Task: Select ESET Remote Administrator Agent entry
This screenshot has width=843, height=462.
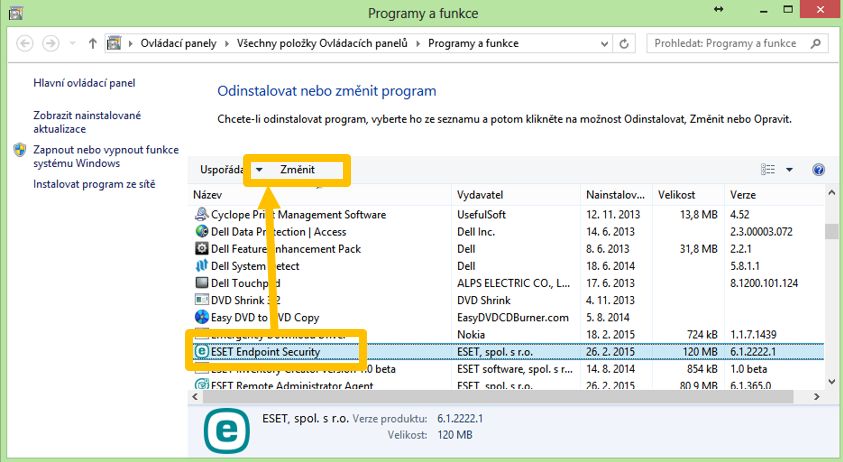Action: (292, 385)
